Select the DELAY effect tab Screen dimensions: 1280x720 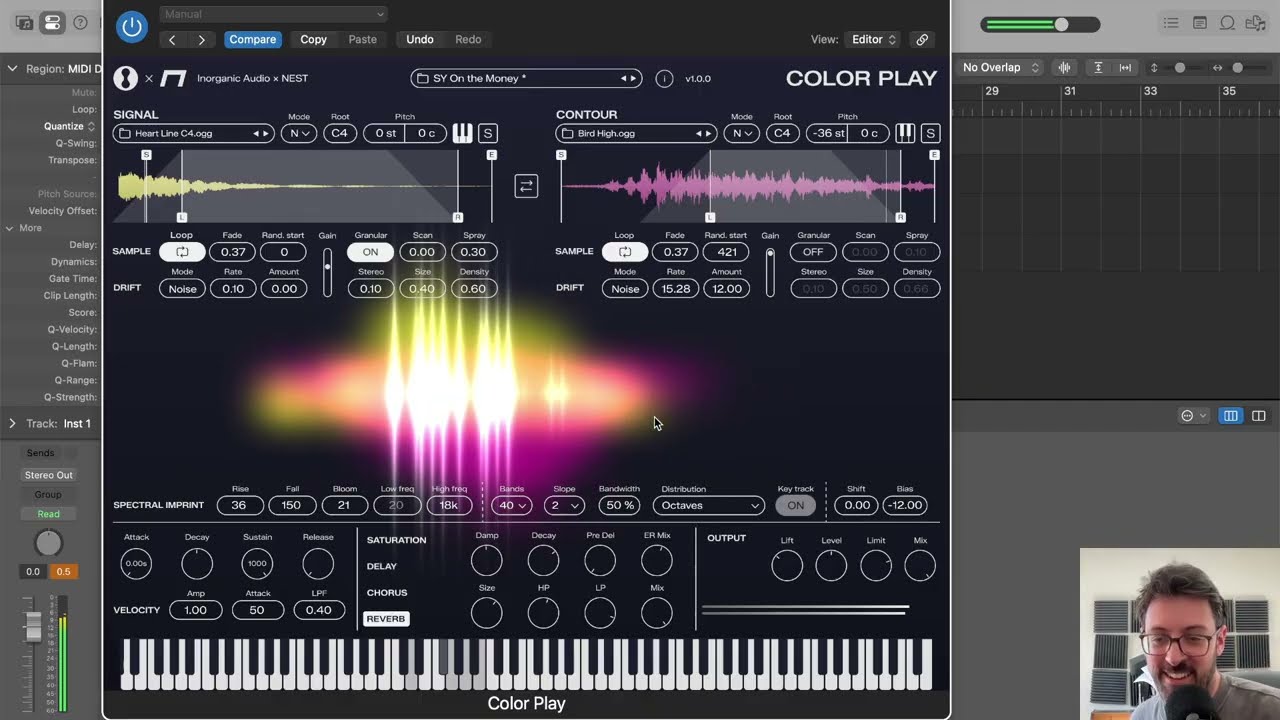[382, 566]
